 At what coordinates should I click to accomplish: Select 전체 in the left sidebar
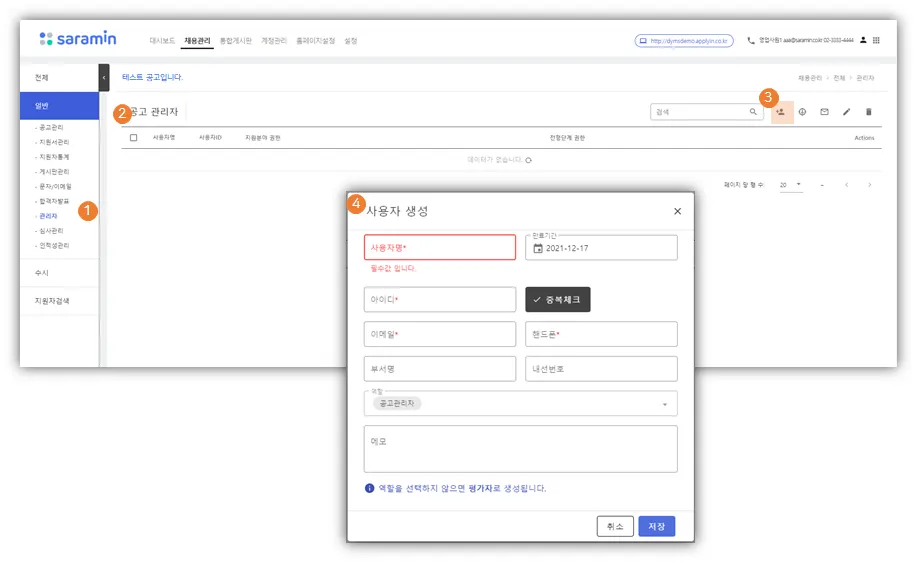[x=59, y=78]
